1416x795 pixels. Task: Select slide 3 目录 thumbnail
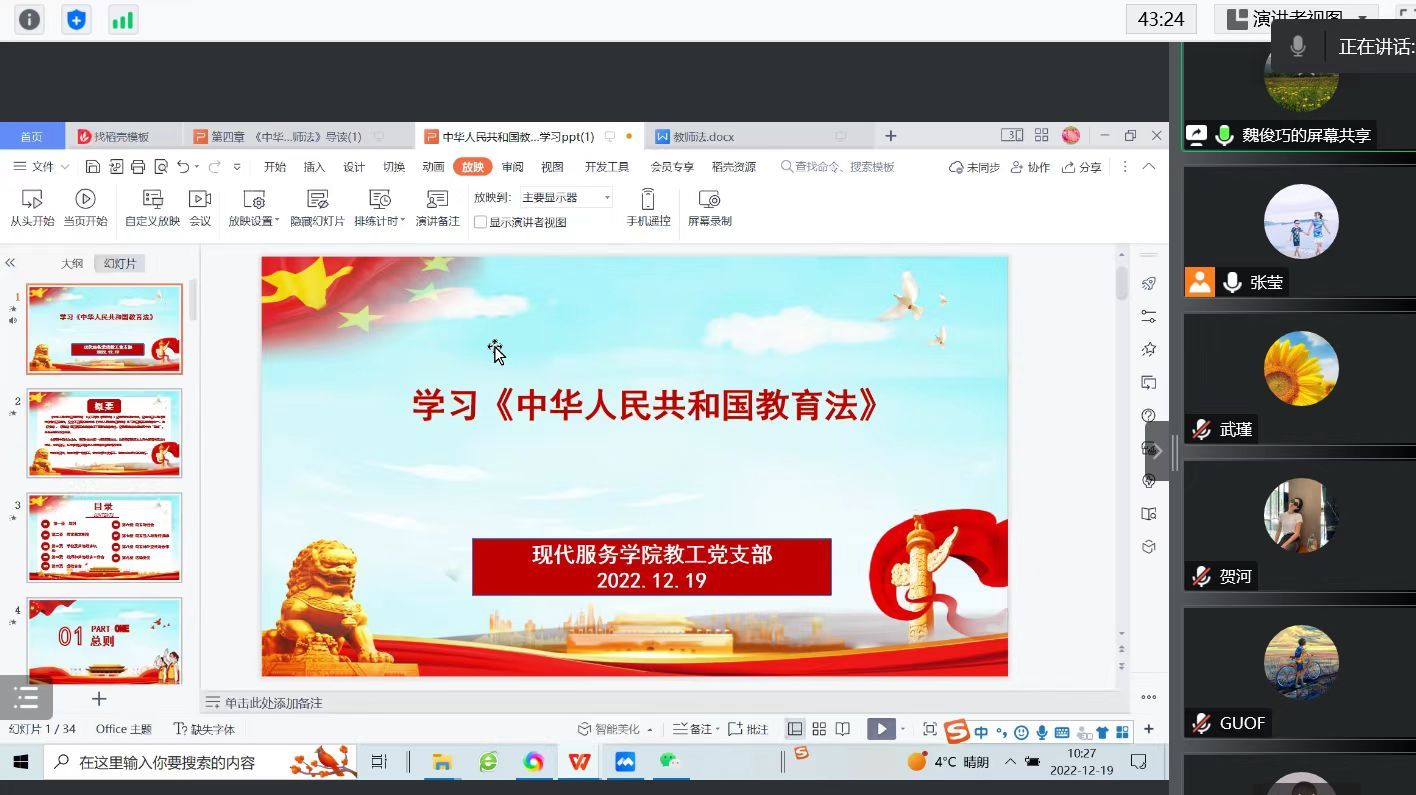[x=104, y=537]
